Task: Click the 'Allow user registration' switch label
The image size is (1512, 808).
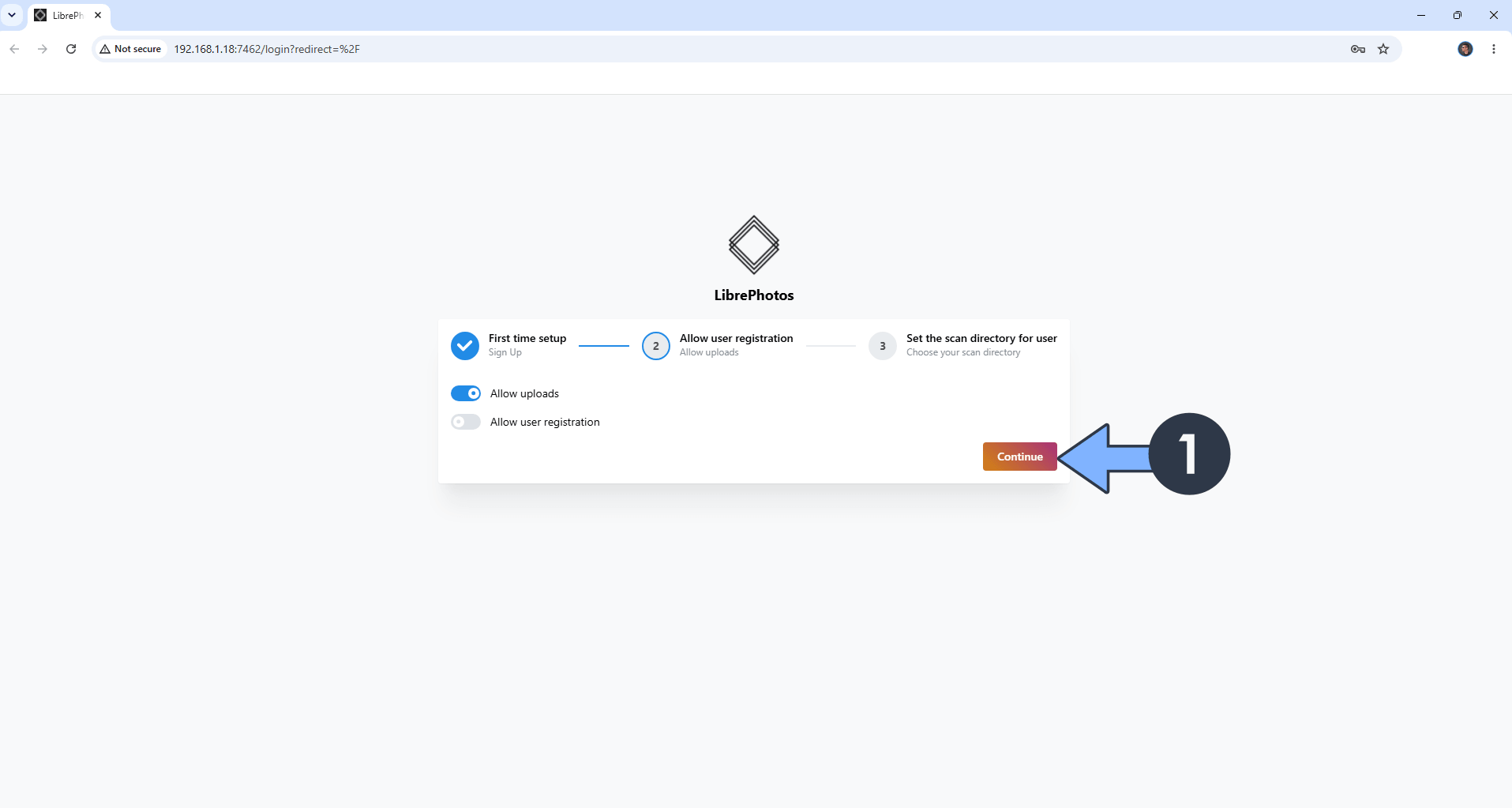Action: [545, 422]
